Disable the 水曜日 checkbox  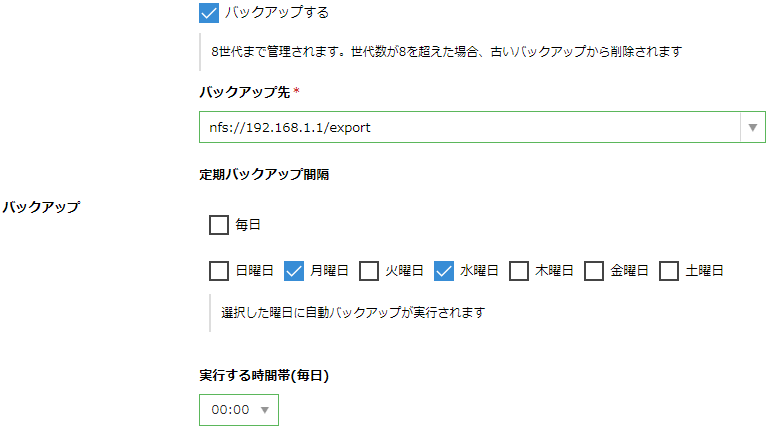pos(444,270)
